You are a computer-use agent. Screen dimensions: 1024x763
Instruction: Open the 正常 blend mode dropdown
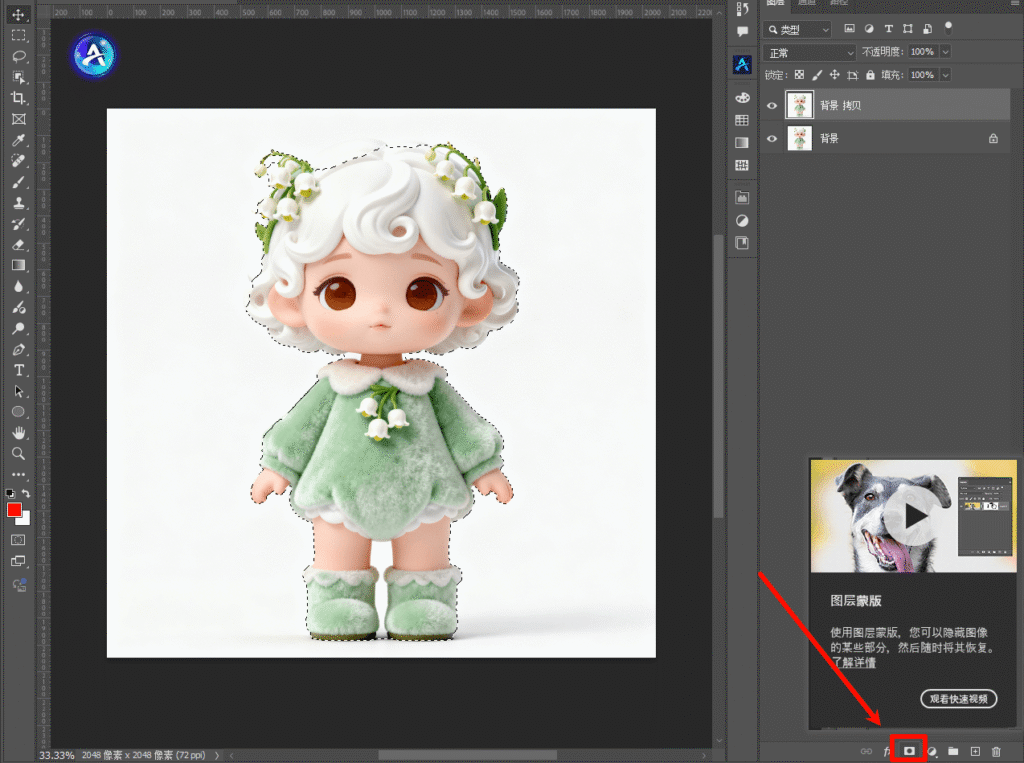coord(809,52)
